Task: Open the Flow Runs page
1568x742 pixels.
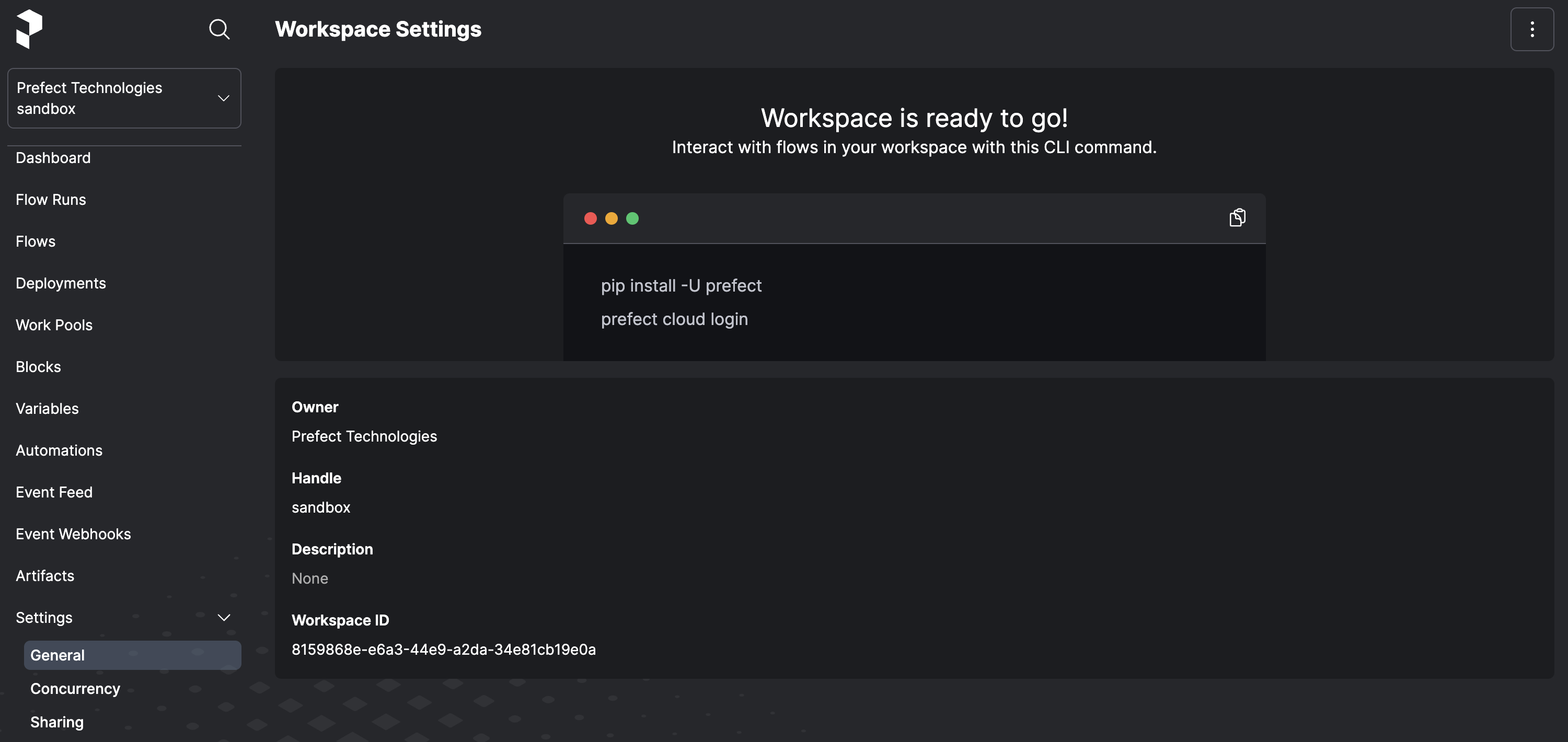Action: 51,200
